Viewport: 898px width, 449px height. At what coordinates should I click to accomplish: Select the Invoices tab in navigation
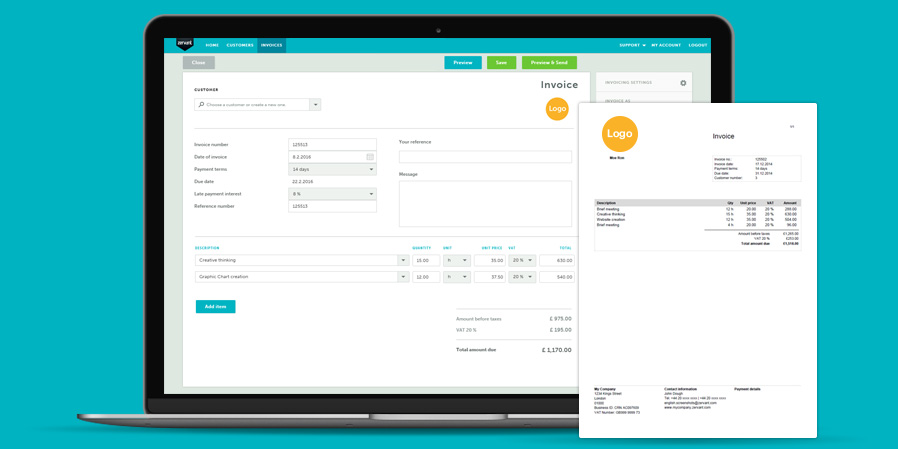click(x=271, y=45)
